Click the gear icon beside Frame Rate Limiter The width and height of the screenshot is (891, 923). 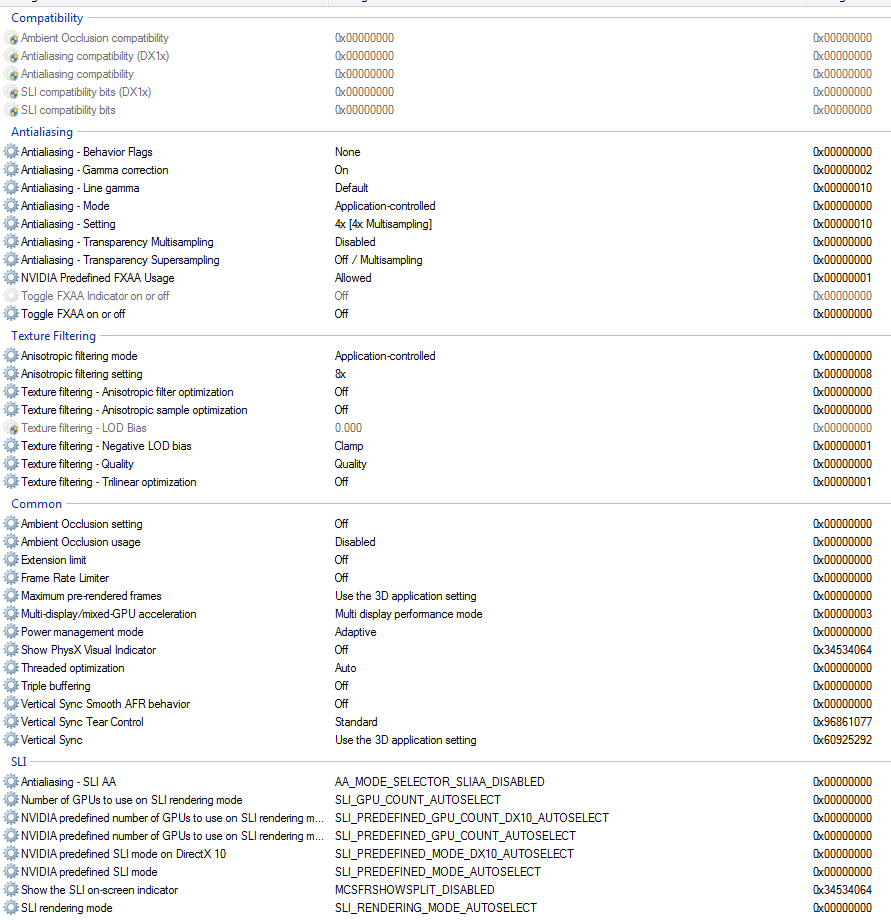coord(11,578)
